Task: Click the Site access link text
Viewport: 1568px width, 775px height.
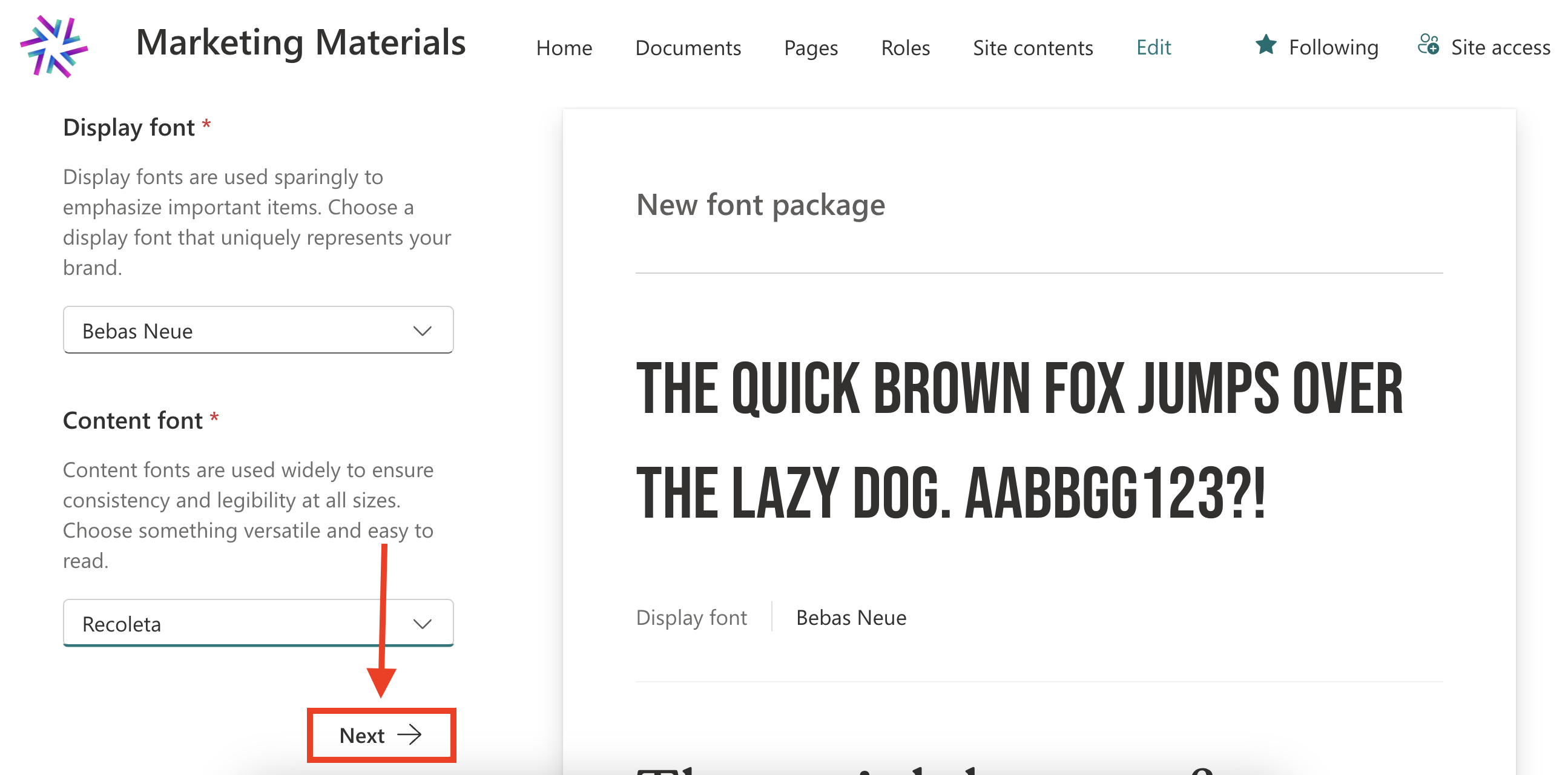Action: point(1500,47)
